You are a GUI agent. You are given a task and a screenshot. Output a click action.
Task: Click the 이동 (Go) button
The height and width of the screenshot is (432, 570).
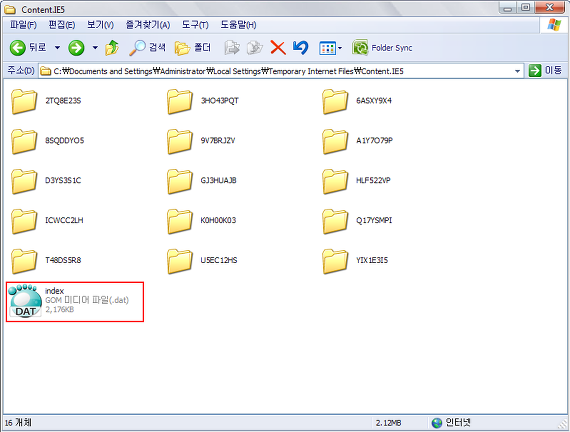[545, 70]
